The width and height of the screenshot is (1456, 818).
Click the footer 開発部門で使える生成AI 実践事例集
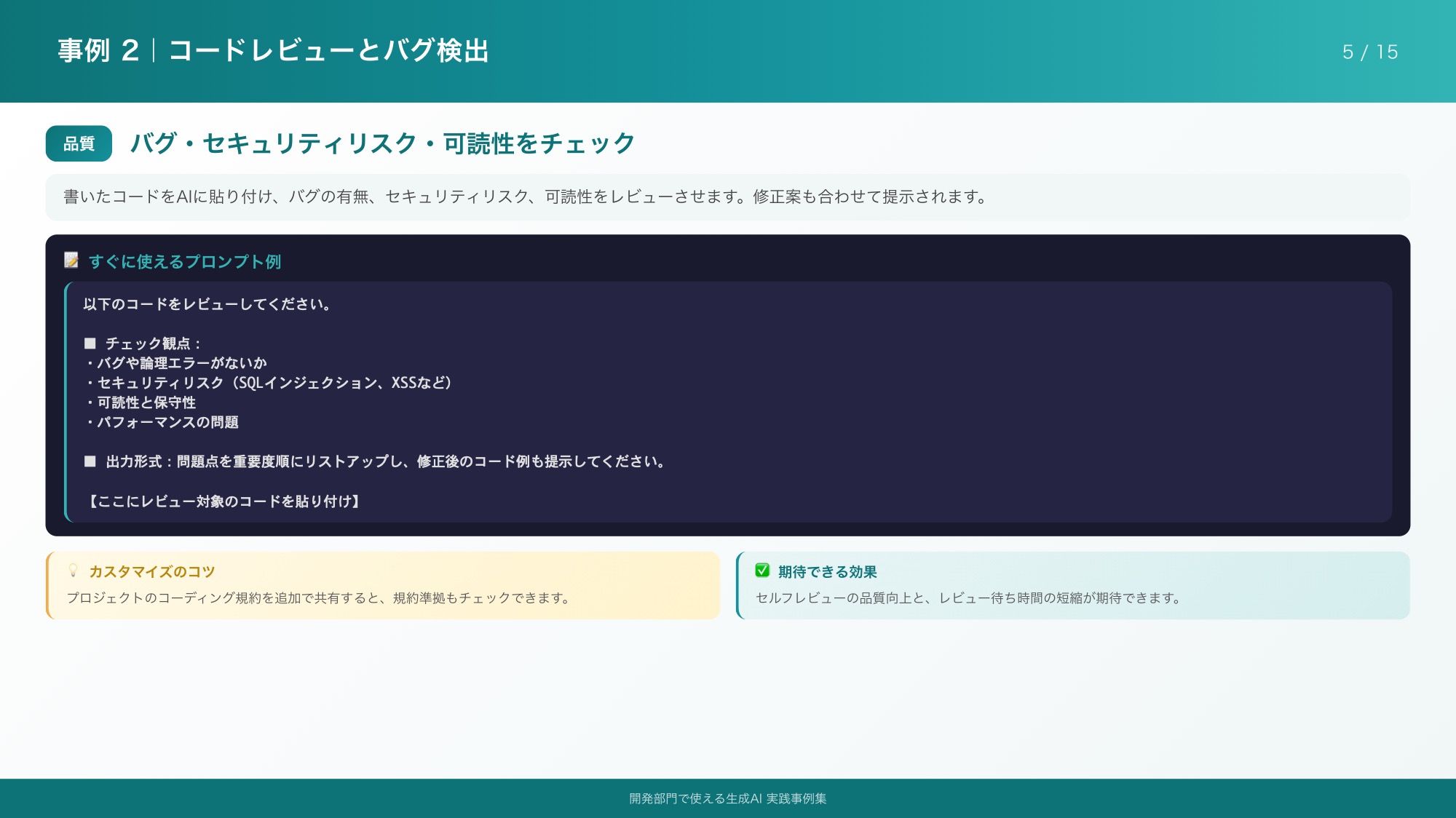point(728,798)
